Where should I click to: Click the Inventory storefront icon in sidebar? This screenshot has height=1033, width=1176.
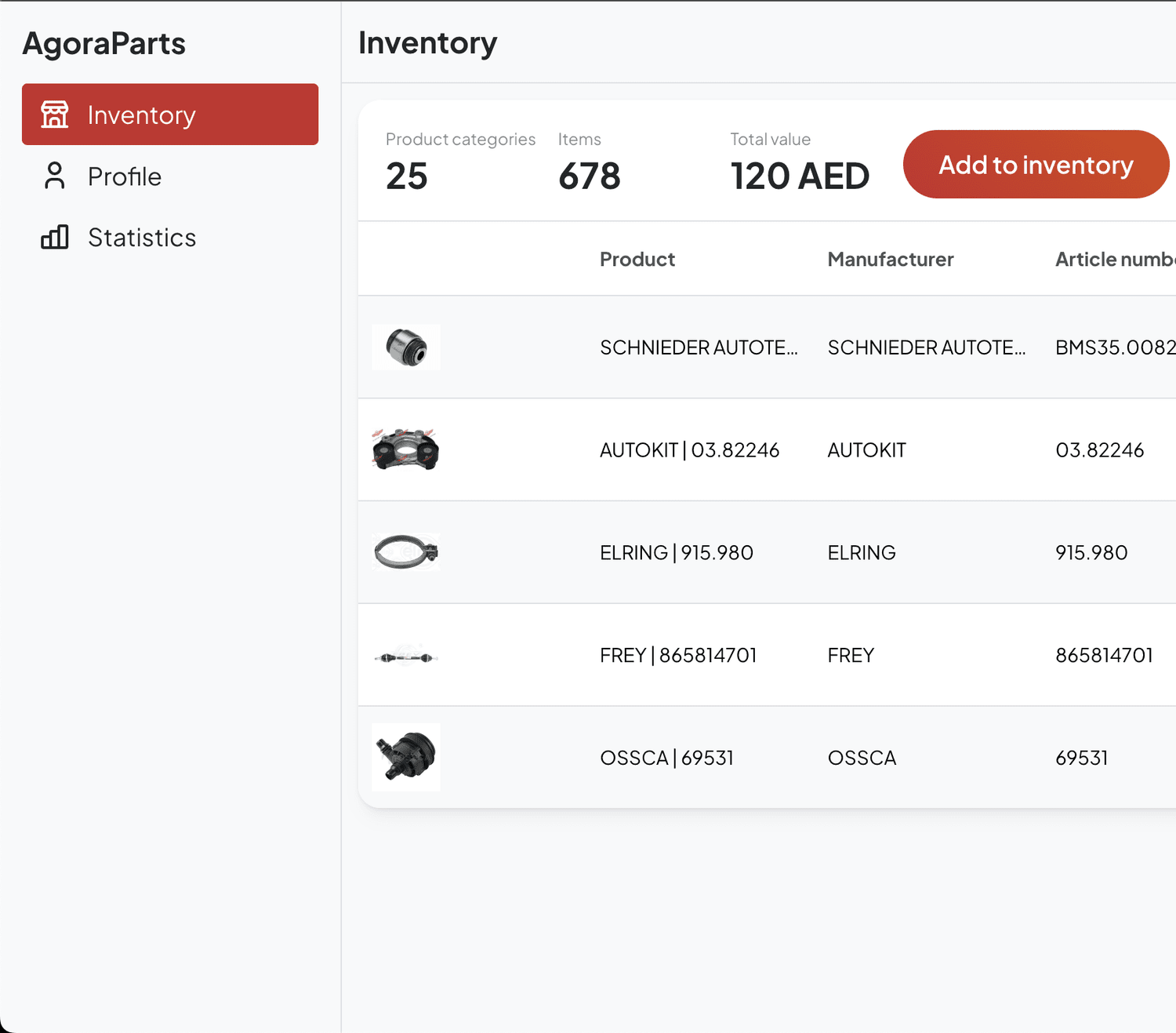coord(55,115)
